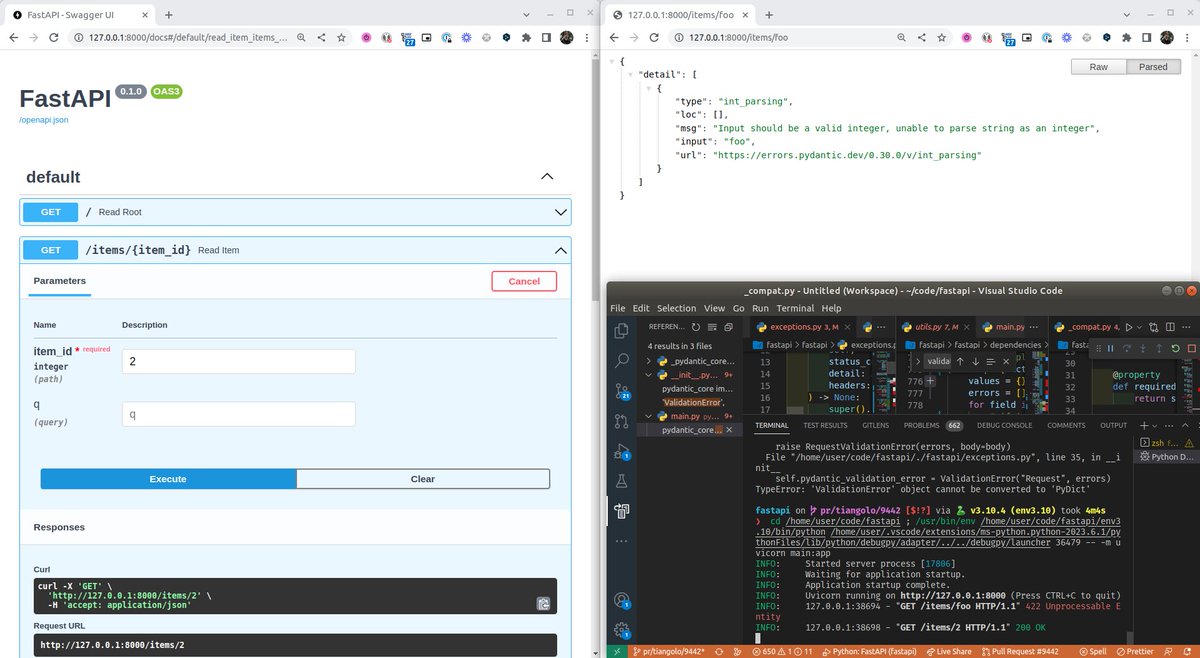The width and height of the screenshot is (1200, 658).
Task: Click the debug toolbar pause button
Action: [1110, 349]
